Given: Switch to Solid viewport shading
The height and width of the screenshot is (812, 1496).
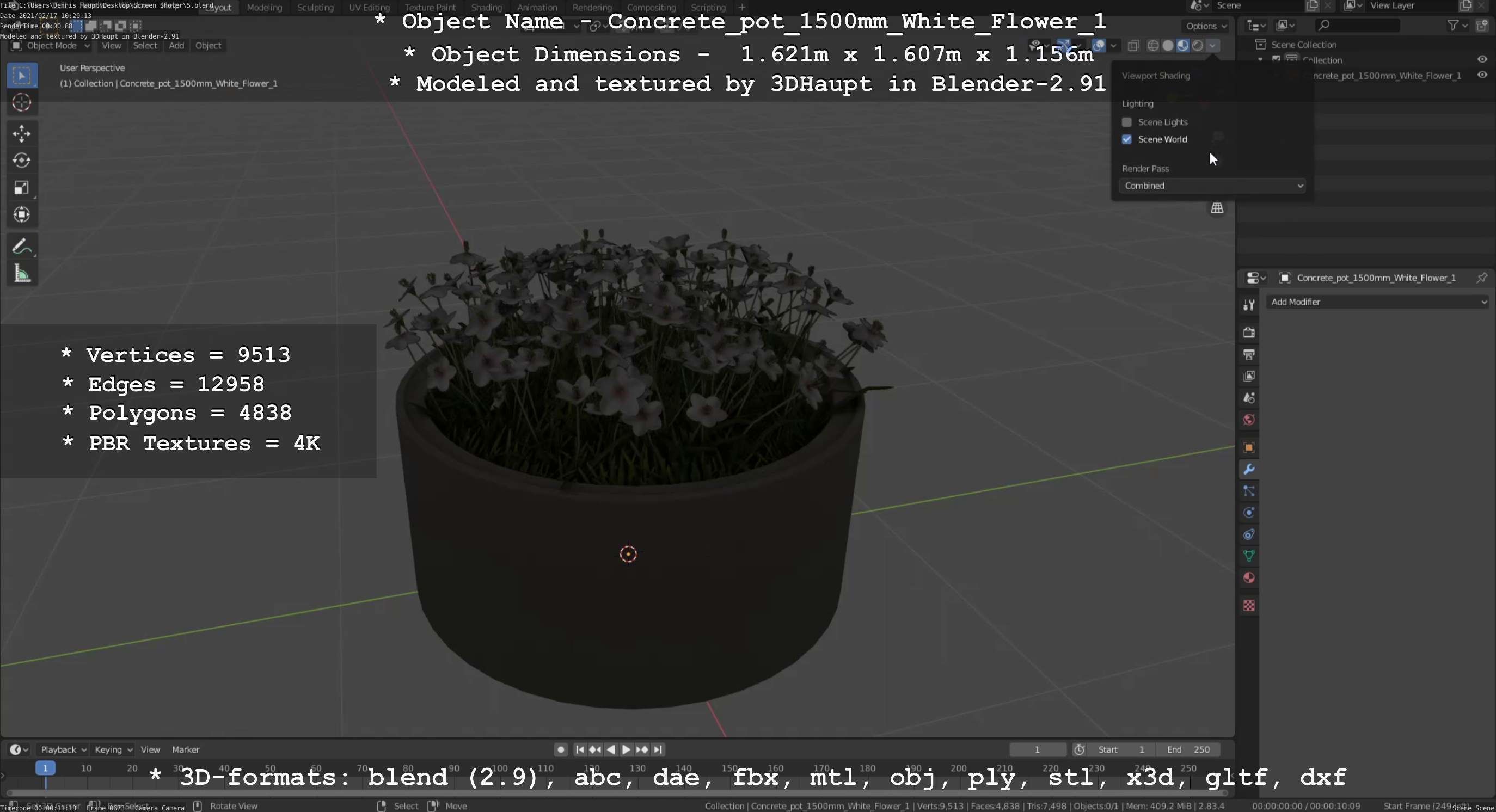Looking at the screenshot, I should (x=1168, y=45).
